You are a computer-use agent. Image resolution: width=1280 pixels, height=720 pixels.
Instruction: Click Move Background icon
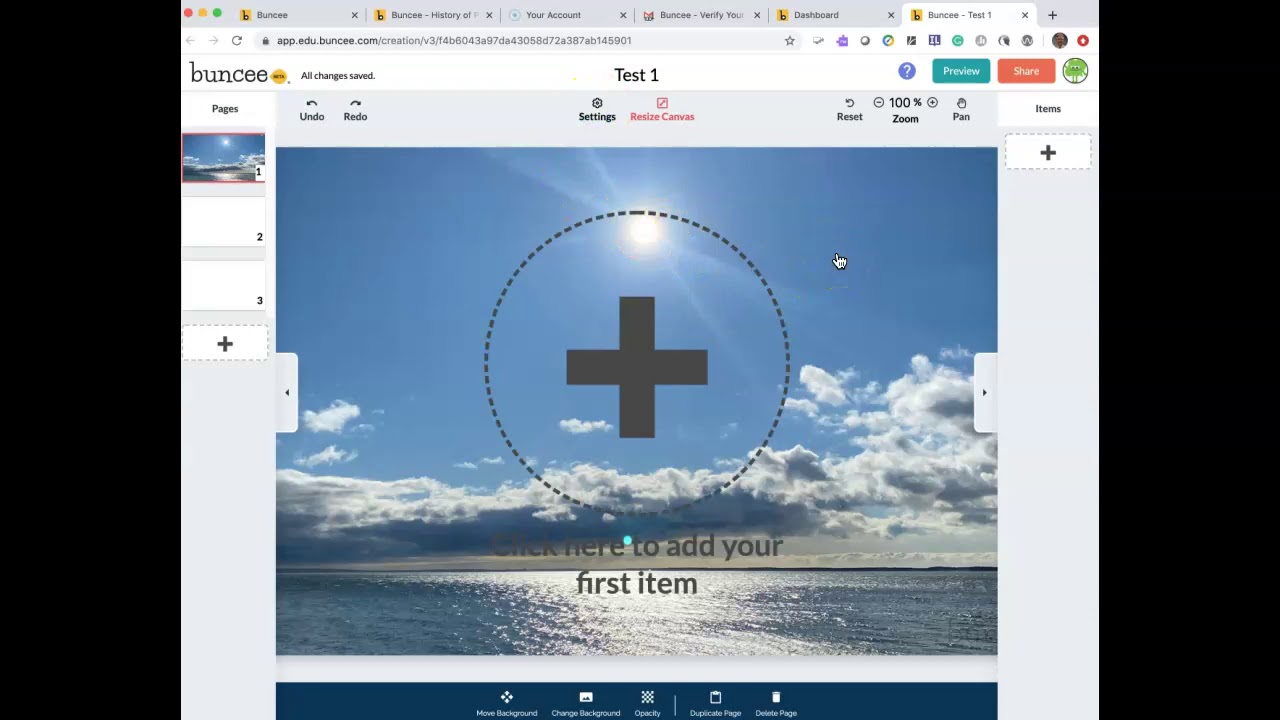click(x=507, y=697)
